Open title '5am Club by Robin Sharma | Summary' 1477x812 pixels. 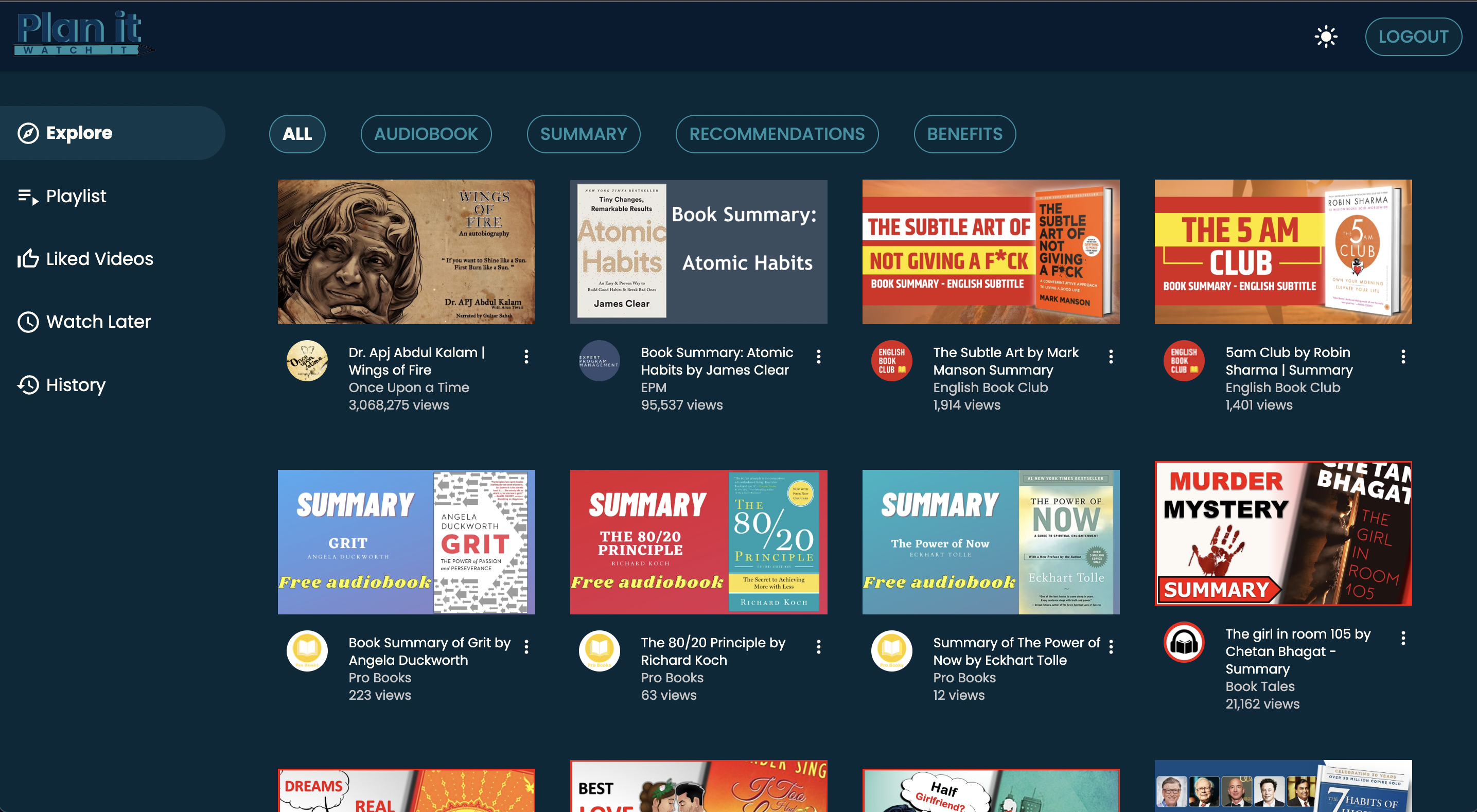coord(1289,361)
